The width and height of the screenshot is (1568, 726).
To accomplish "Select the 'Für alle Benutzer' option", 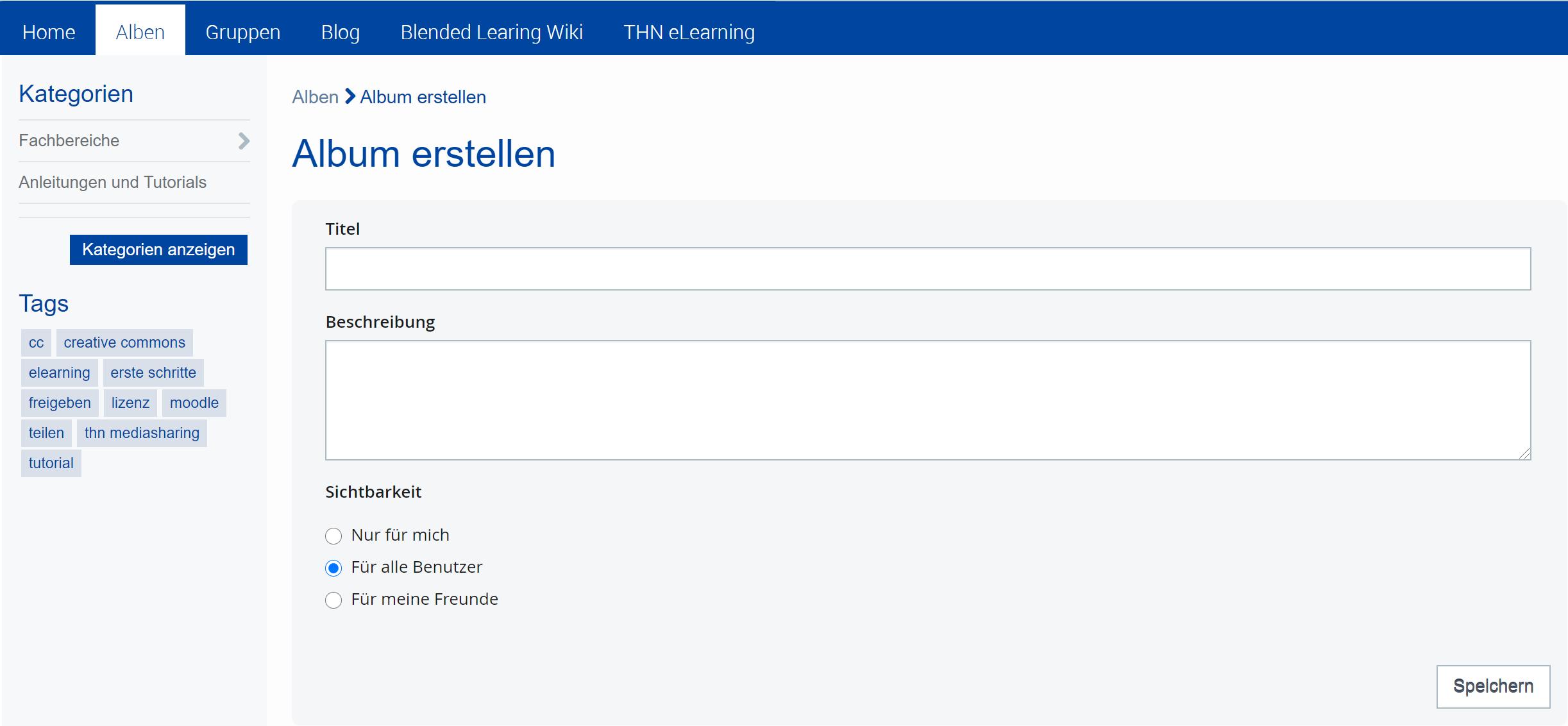I will coord(333,568).
